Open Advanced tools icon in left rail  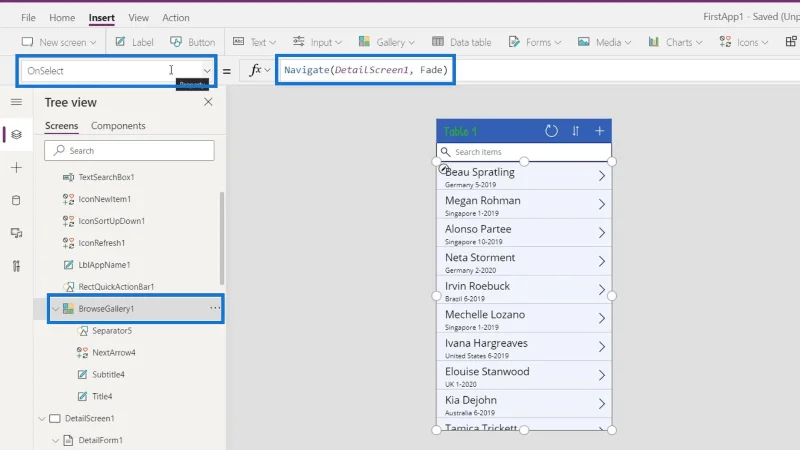click(16, 266)
